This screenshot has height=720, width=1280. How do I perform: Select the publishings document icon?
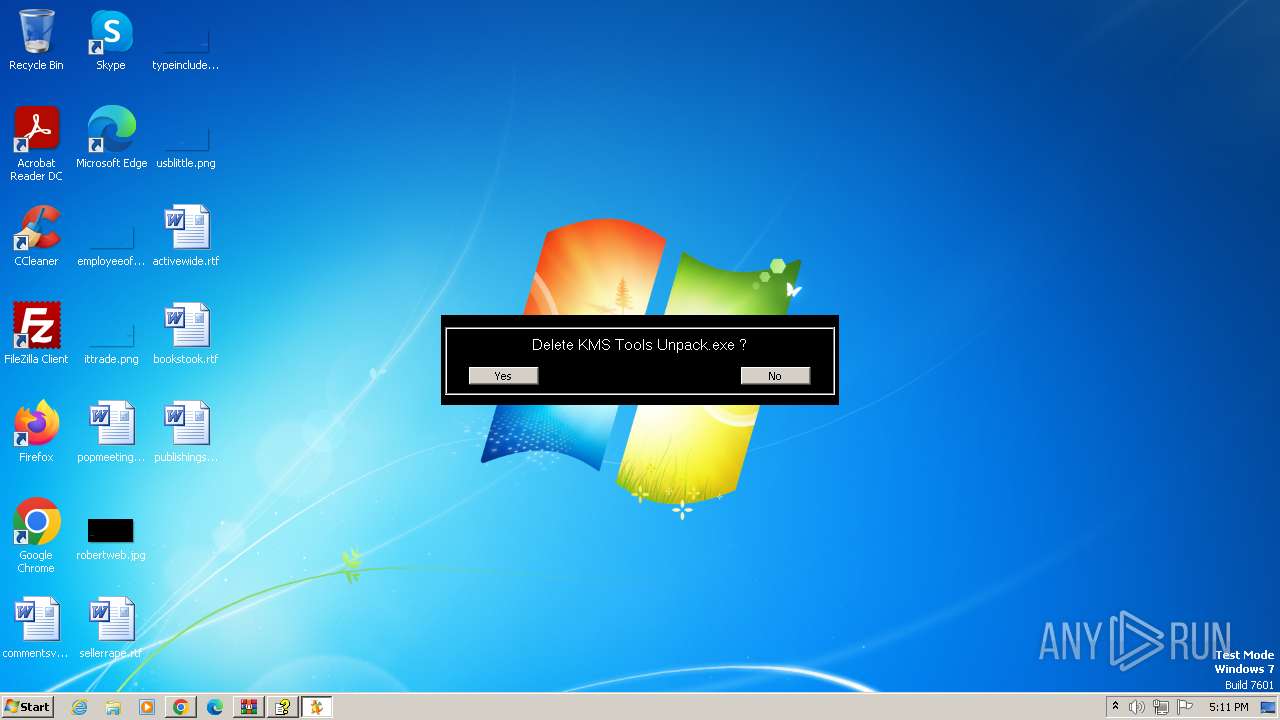tap(186, 432)
